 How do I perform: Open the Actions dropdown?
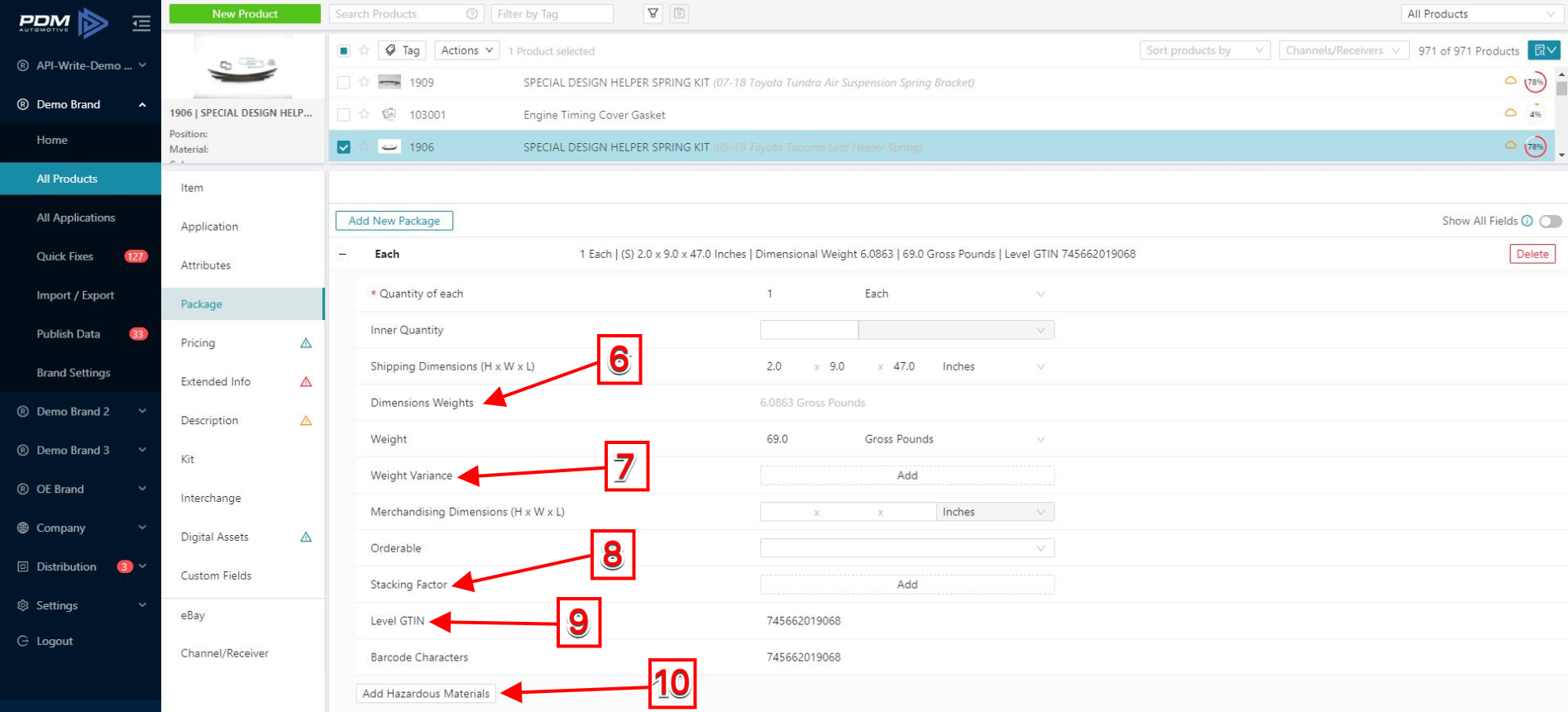[466, 50]
